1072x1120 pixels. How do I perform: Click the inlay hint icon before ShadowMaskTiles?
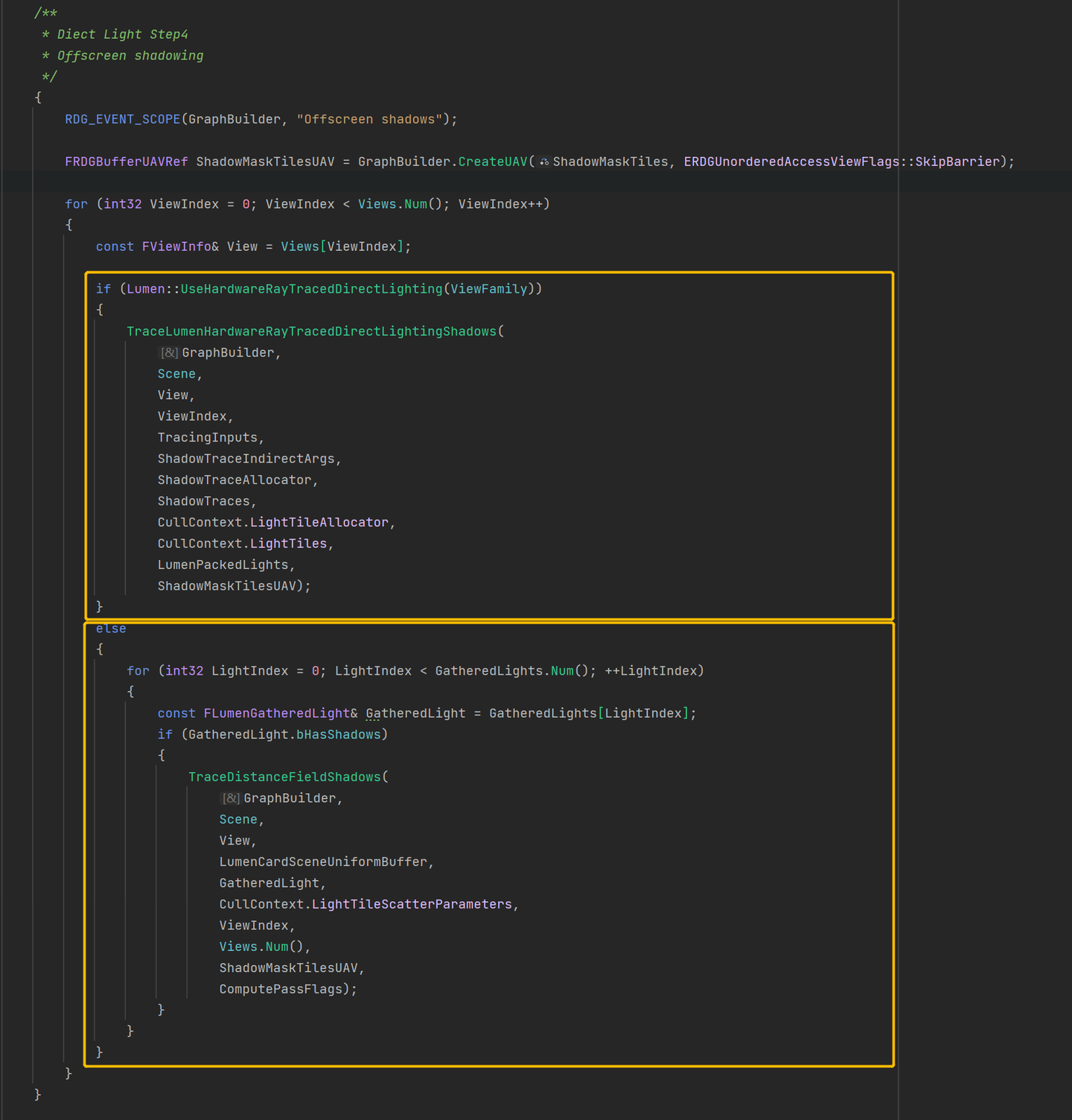[x=545, y=162]
